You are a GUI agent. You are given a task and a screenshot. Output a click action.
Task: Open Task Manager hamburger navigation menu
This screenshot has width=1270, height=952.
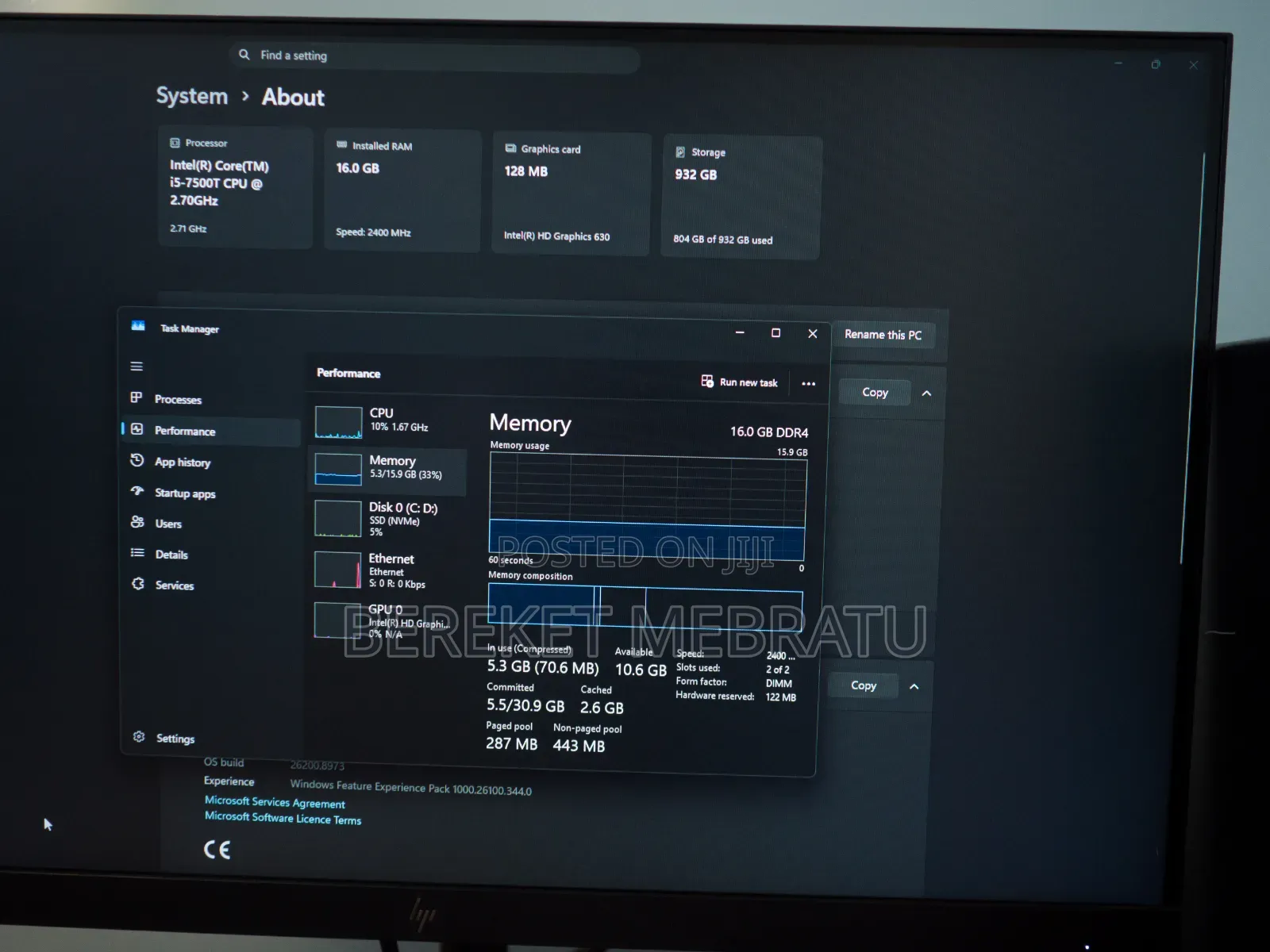pos(137,367)
